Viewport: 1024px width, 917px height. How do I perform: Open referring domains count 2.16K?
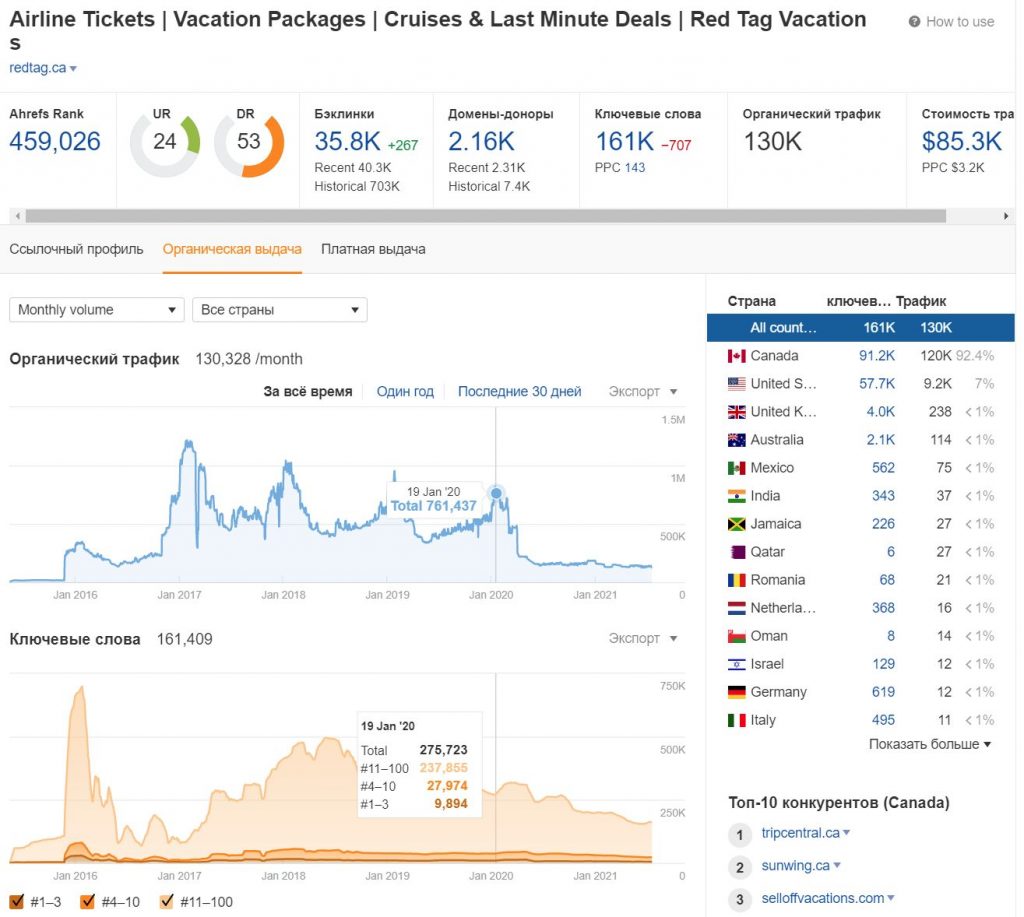click(x=481, y=142)
